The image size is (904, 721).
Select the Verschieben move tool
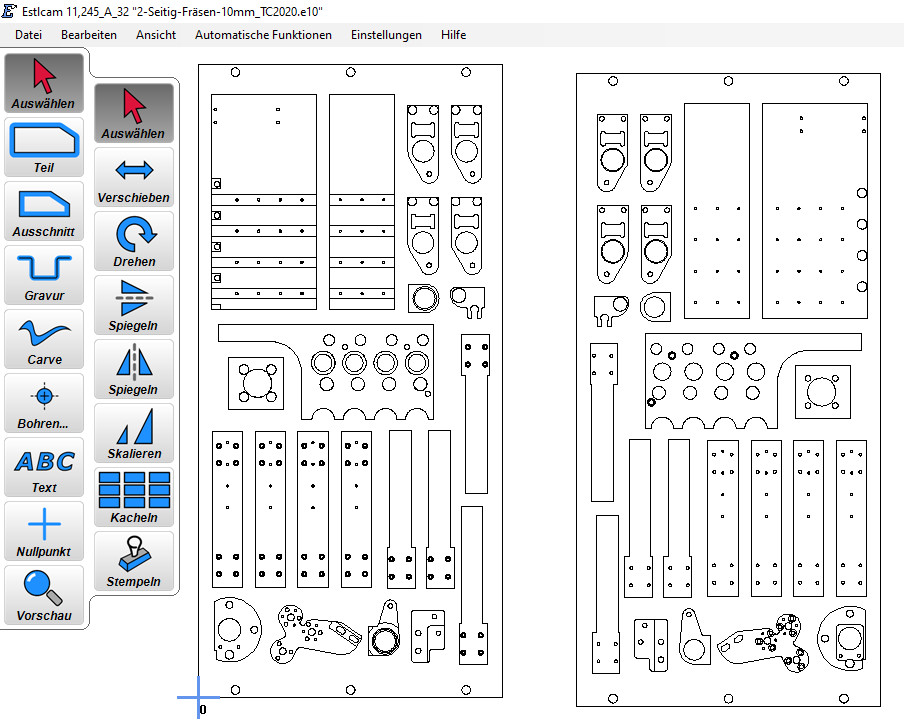point(134,178)
